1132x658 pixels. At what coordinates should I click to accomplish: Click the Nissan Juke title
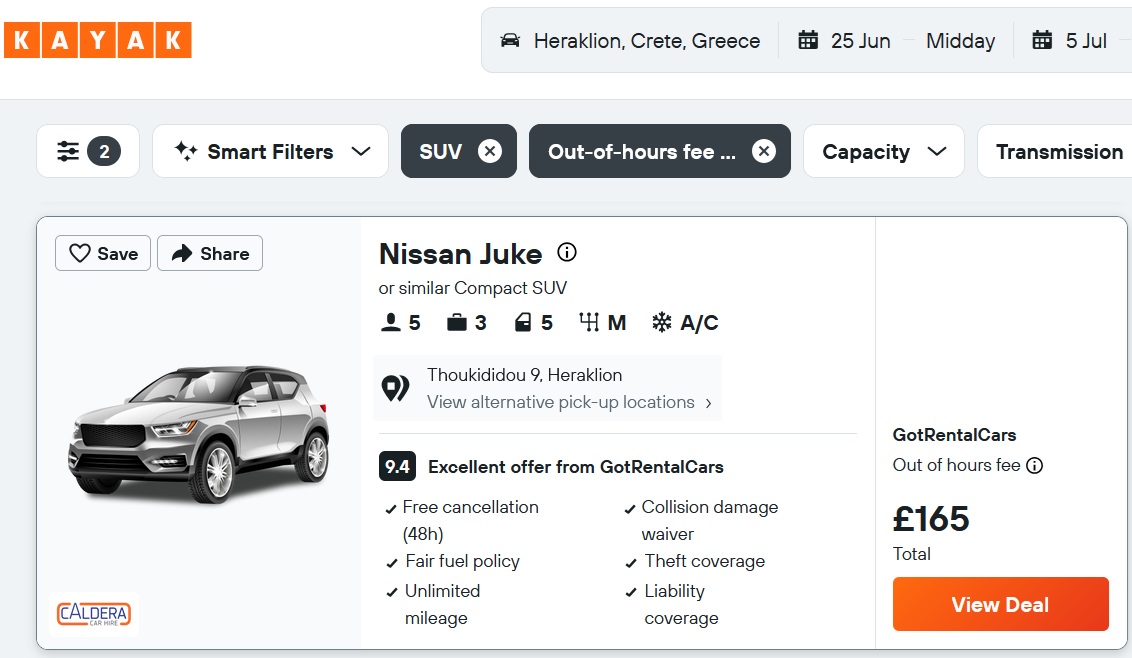point(461,254)
